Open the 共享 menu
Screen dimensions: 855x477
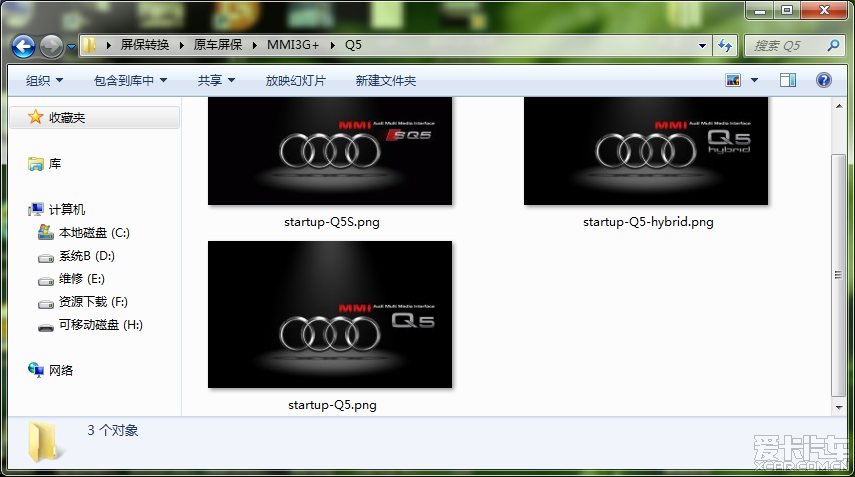tap(216, 81)
